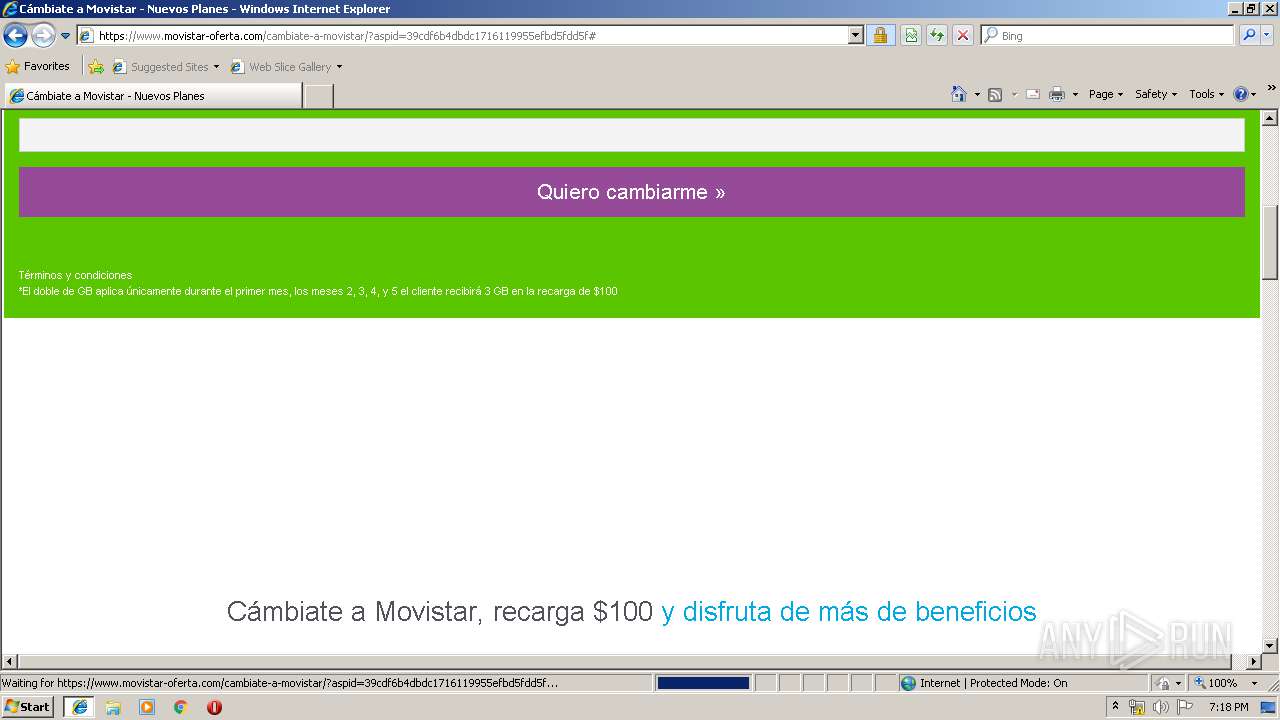Open the Opera taskbar icon

tap(214, 707)
